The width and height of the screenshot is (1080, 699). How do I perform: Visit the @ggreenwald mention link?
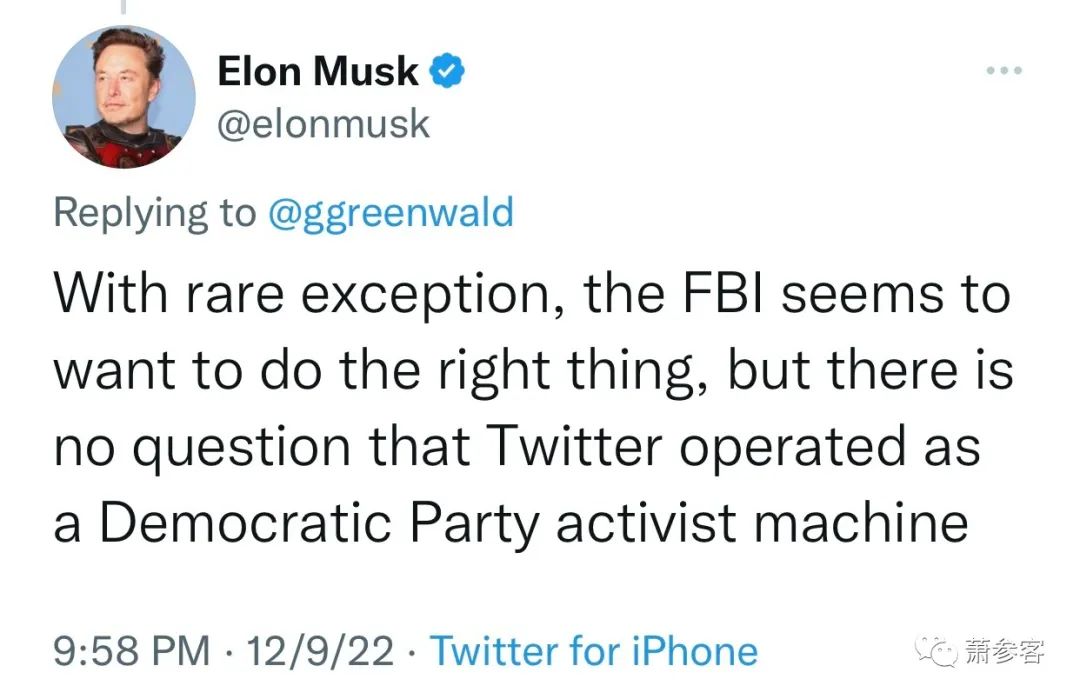tap(391, 213)
